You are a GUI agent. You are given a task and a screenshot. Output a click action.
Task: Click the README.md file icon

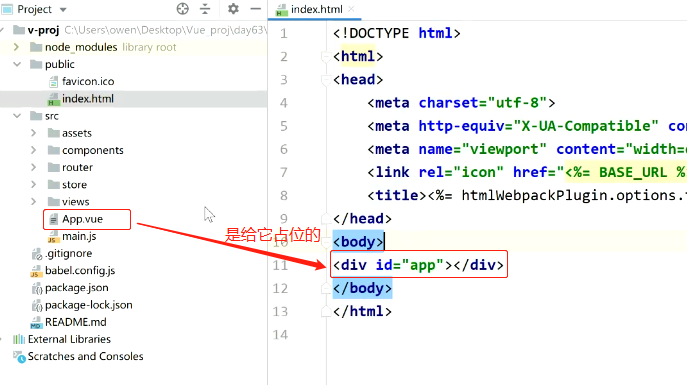(36, 322)
